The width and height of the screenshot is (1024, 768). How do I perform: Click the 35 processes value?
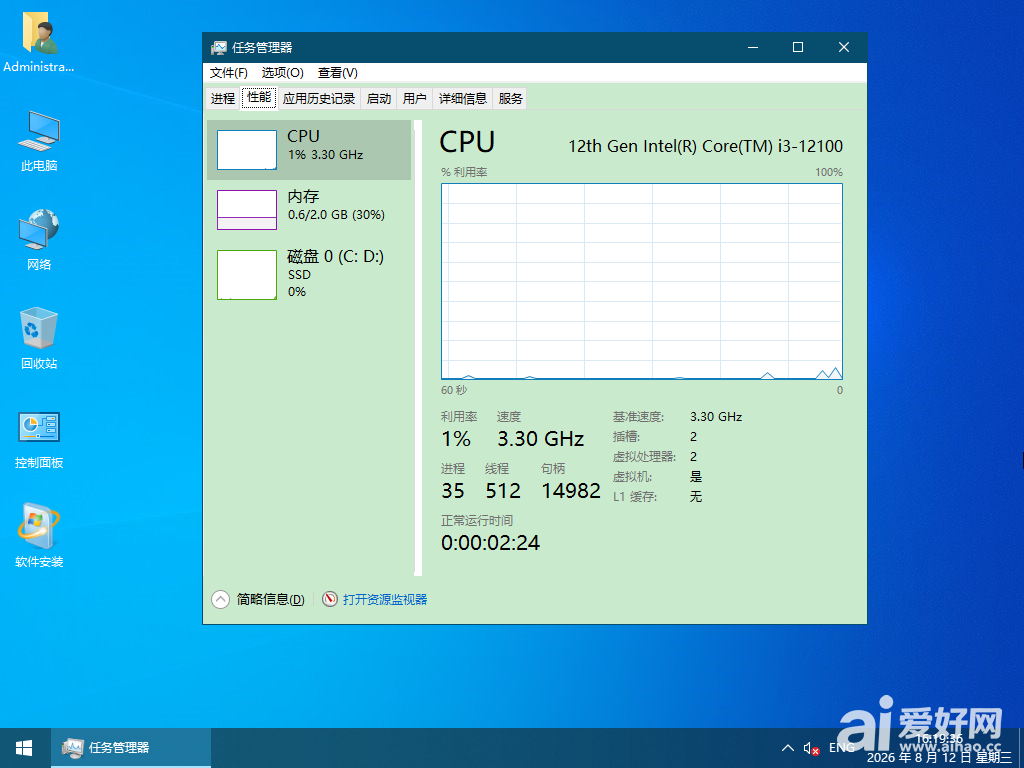(453, 491)
